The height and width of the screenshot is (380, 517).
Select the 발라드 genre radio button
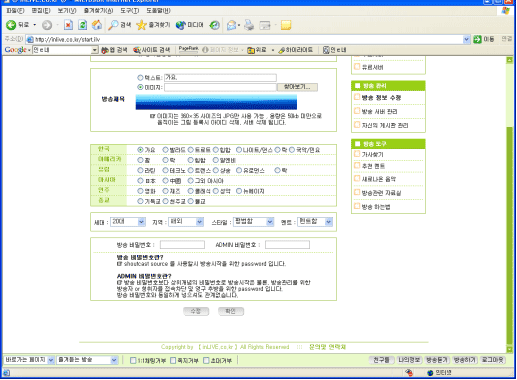tap(165, 150)
